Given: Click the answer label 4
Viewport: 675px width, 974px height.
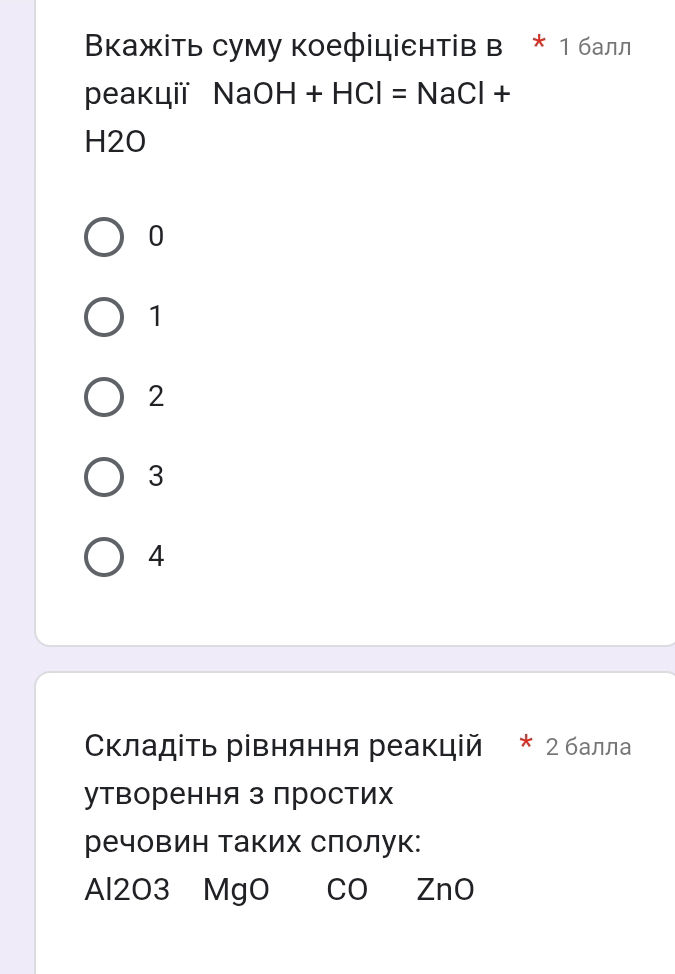Looking at the screenshot, I should point(157,556).
